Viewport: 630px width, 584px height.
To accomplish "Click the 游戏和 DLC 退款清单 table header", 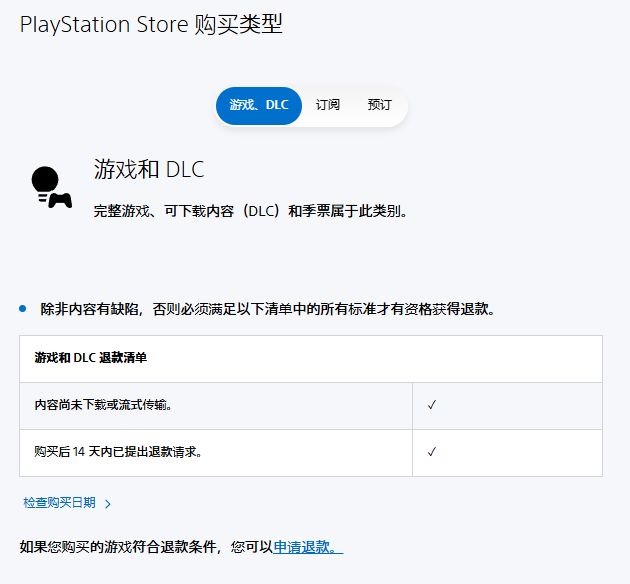I will point(90,357).
